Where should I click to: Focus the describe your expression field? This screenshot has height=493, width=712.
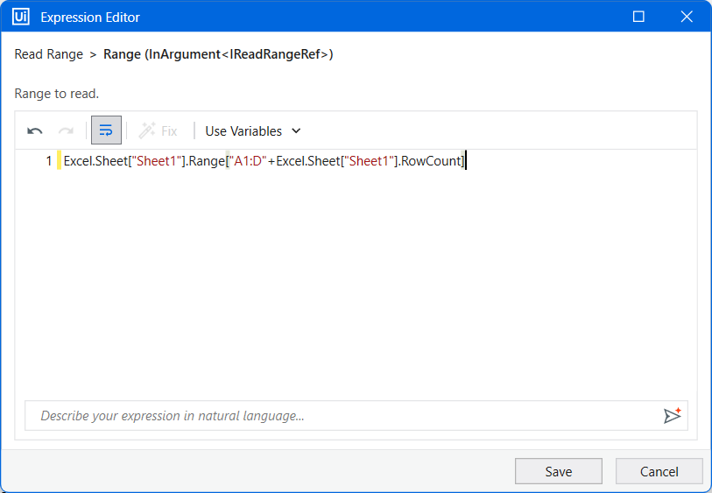pyautogui.click(x=343, y=415)
